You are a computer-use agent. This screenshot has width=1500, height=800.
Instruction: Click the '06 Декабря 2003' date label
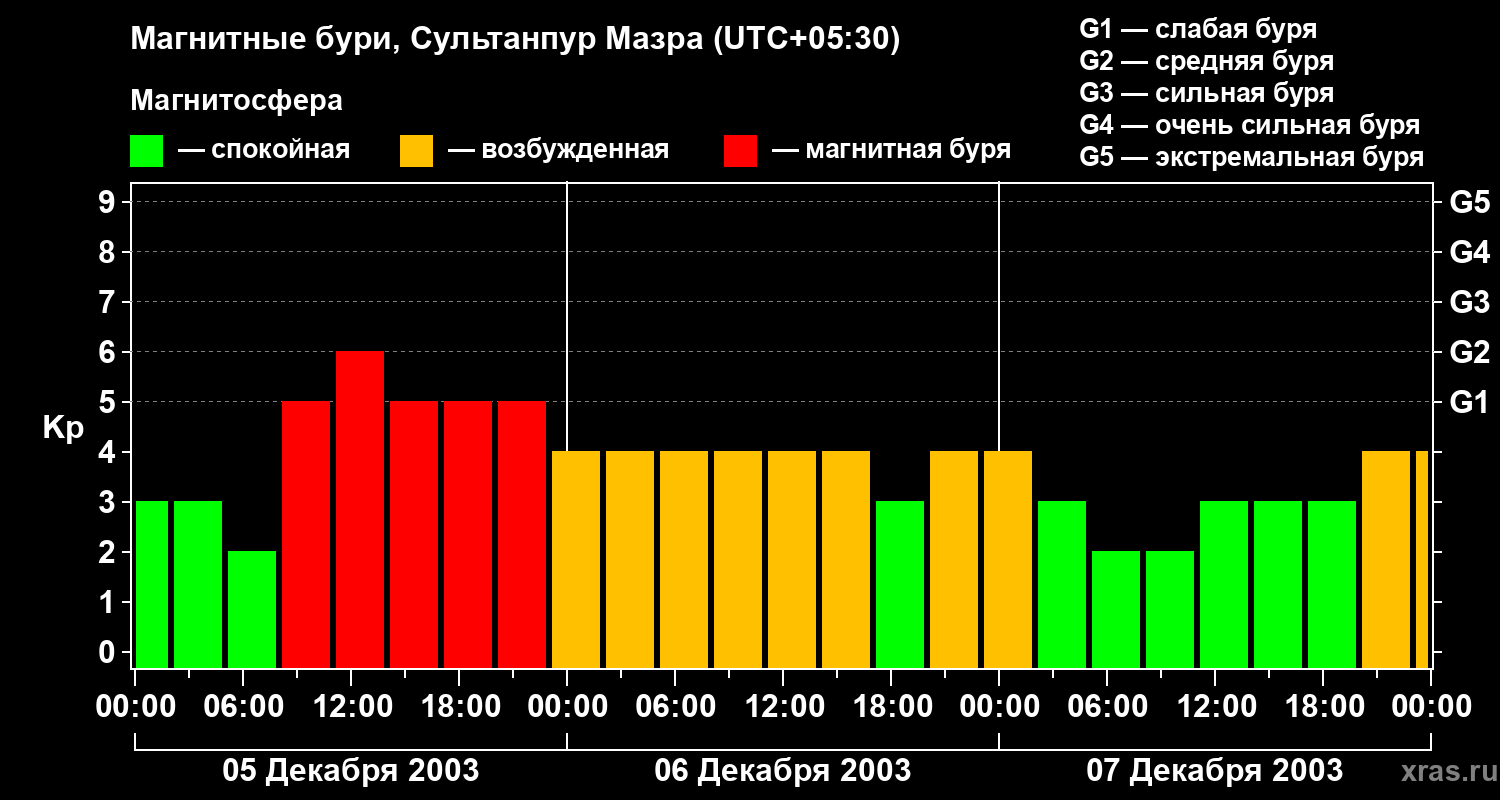point(782,771)
